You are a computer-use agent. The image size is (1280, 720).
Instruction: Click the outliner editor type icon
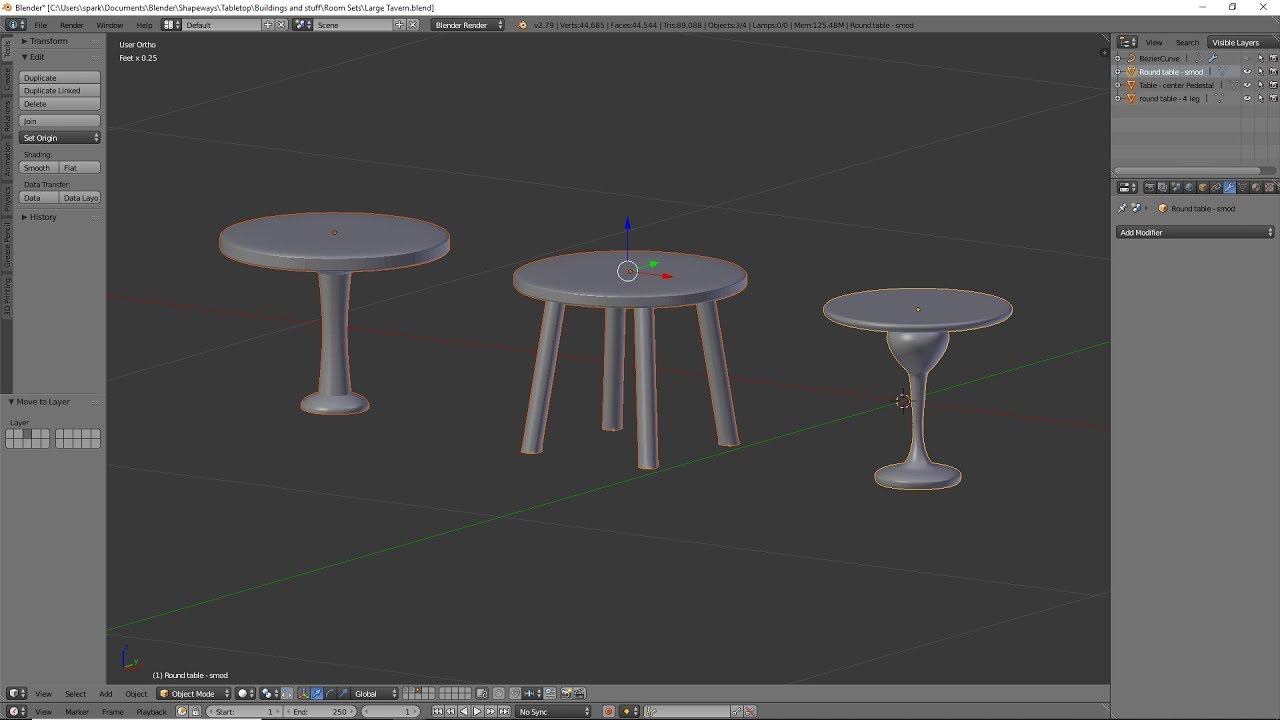click(x=1127, y=42)
